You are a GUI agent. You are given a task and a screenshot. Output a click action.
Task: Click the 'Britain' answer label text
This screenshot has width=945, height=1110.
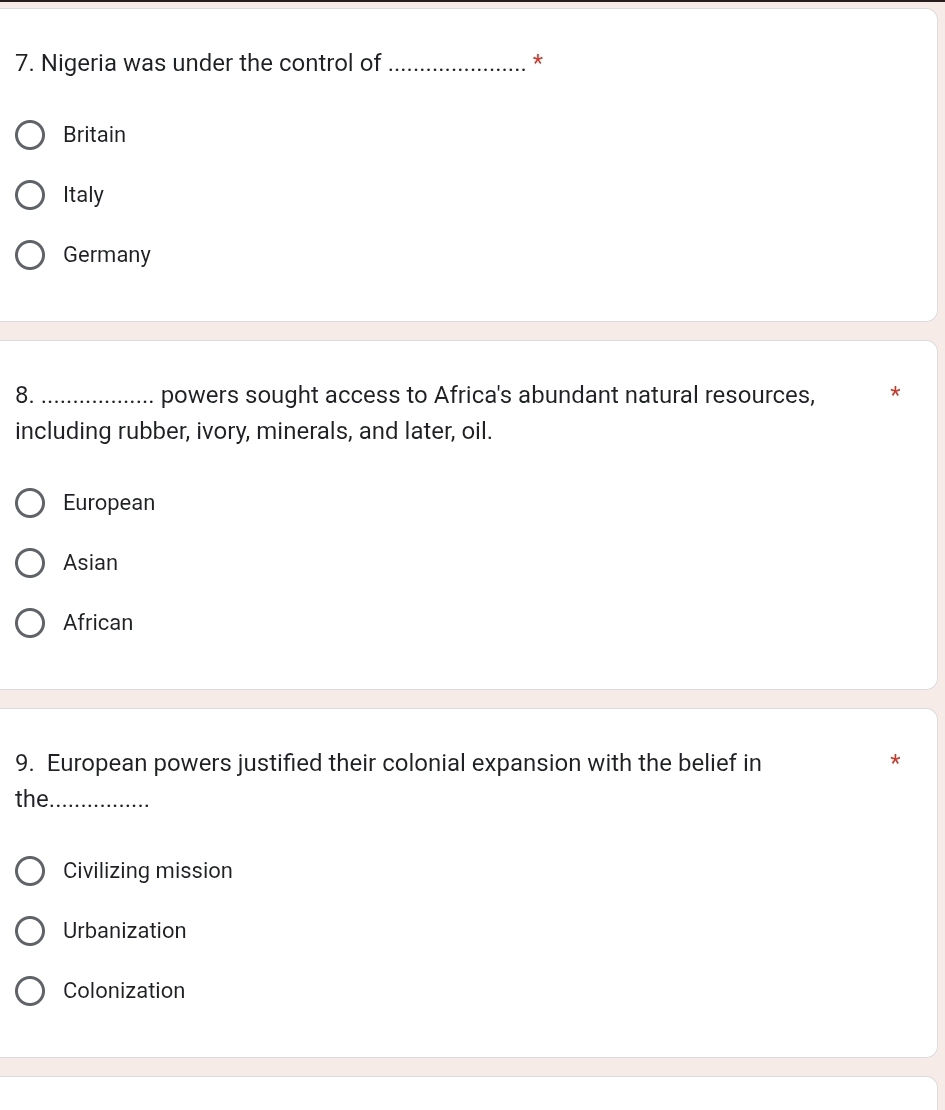tap(94, 135)
